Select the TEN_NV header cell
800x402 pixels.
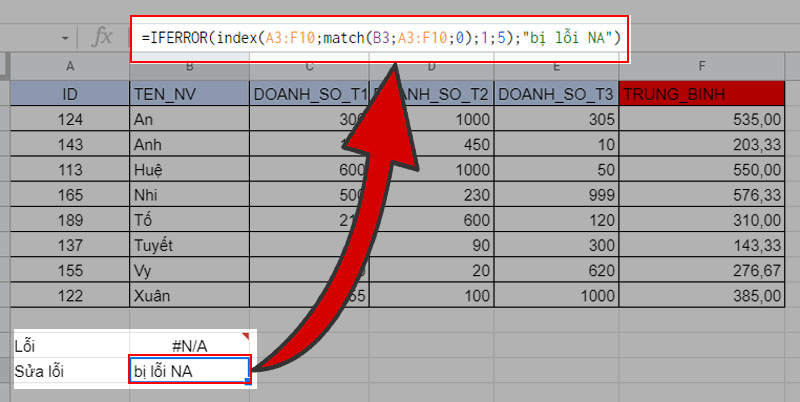click(x=187, y=94)
